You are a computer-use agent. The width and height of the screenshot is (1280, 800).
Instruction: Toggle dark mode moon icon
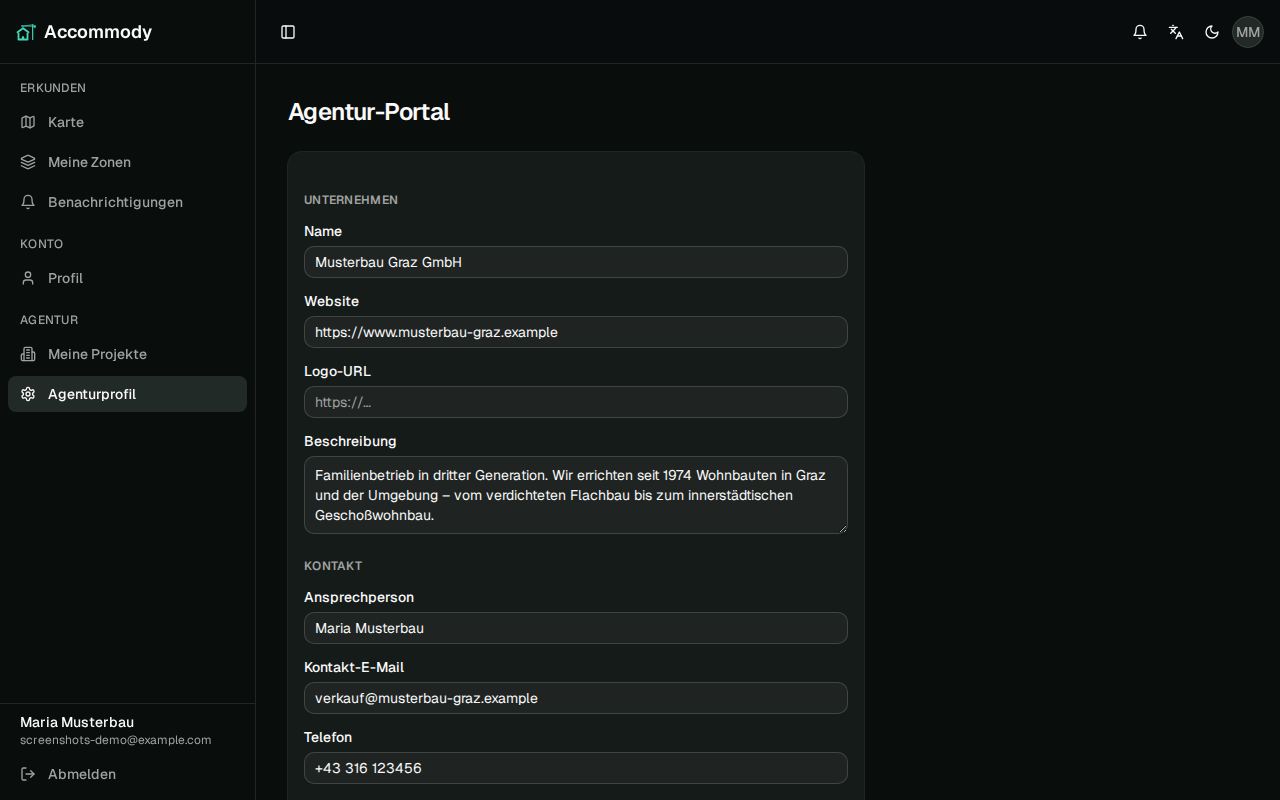pos(1212,32)
